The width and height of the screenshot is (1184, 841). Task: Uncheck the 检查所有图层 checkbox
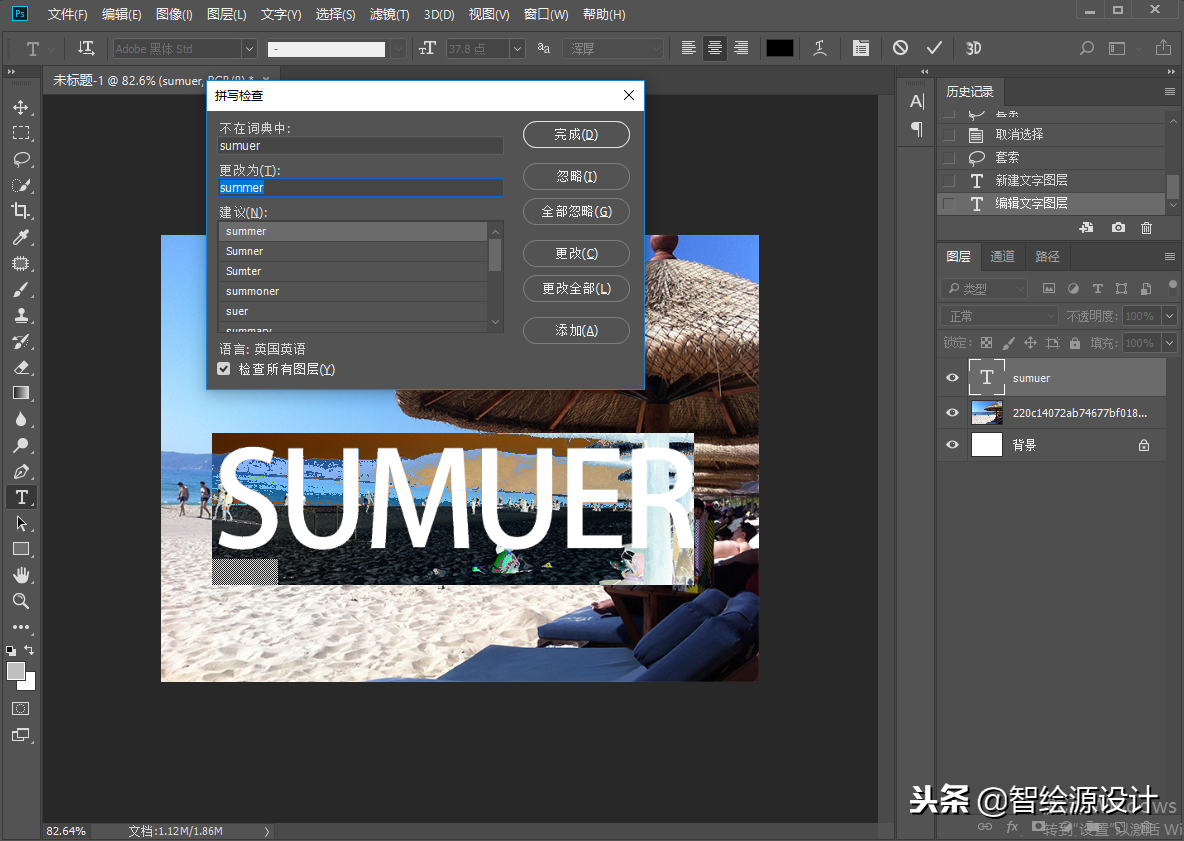[224, 369]
